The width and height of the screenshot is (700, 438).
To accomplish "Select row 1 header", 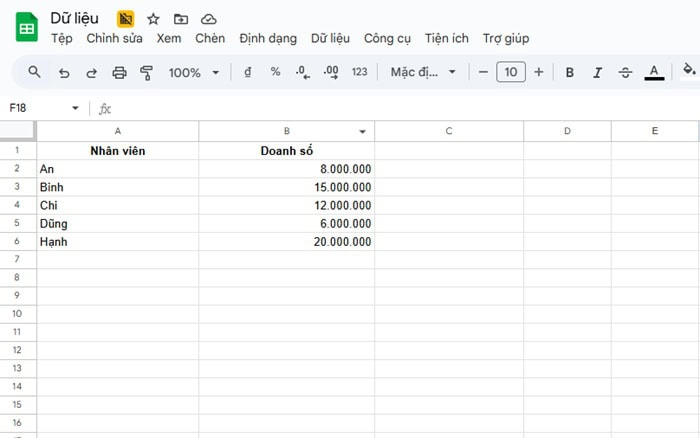I will pyautogui.click(x=18, y=150).
